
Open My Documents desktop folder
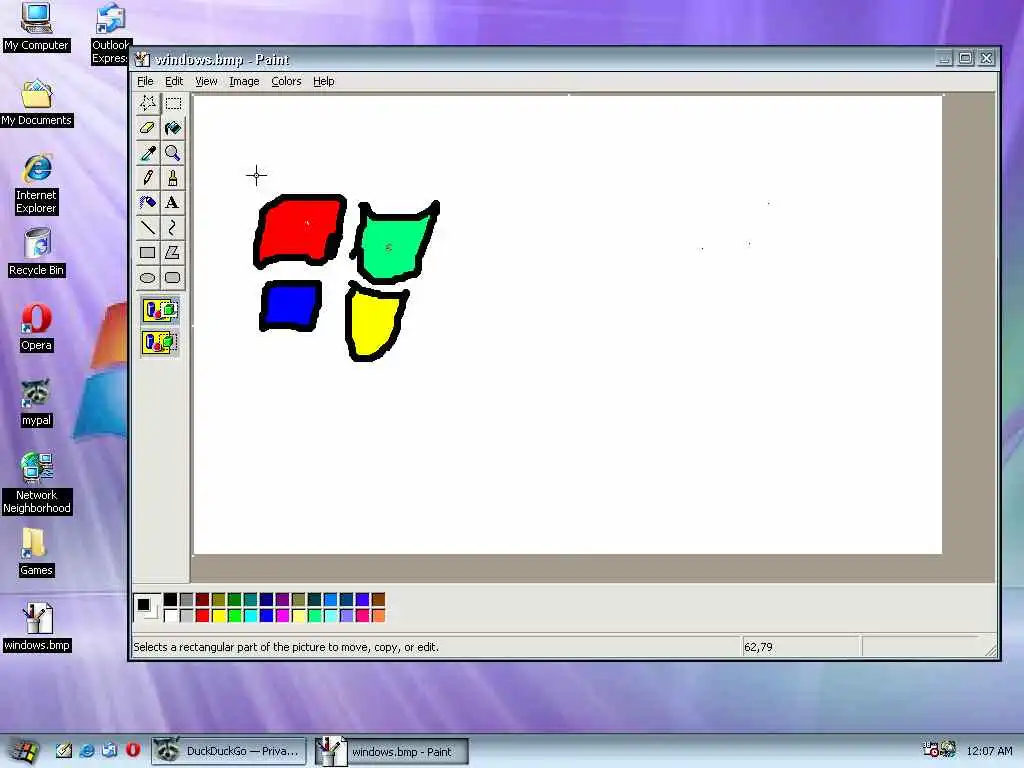37,103
